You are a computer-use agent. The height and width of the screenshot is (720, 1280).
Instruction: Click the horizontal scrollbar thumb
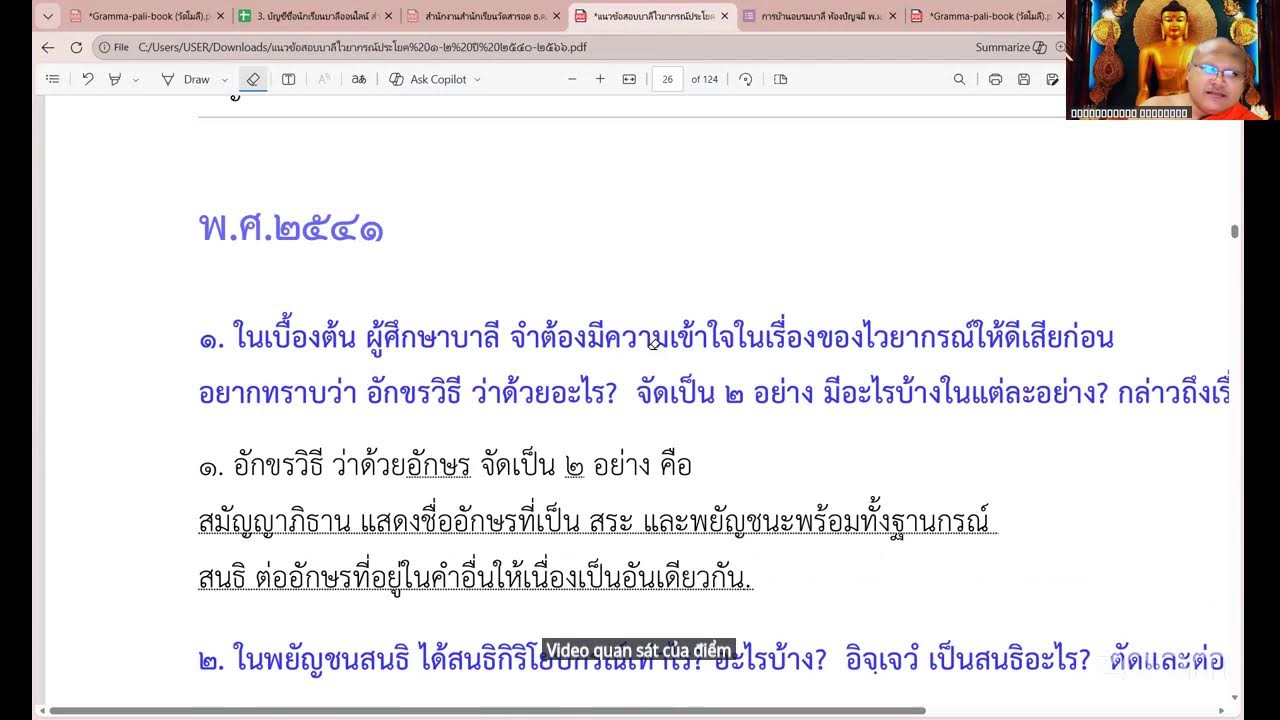(x=487, y=711)
